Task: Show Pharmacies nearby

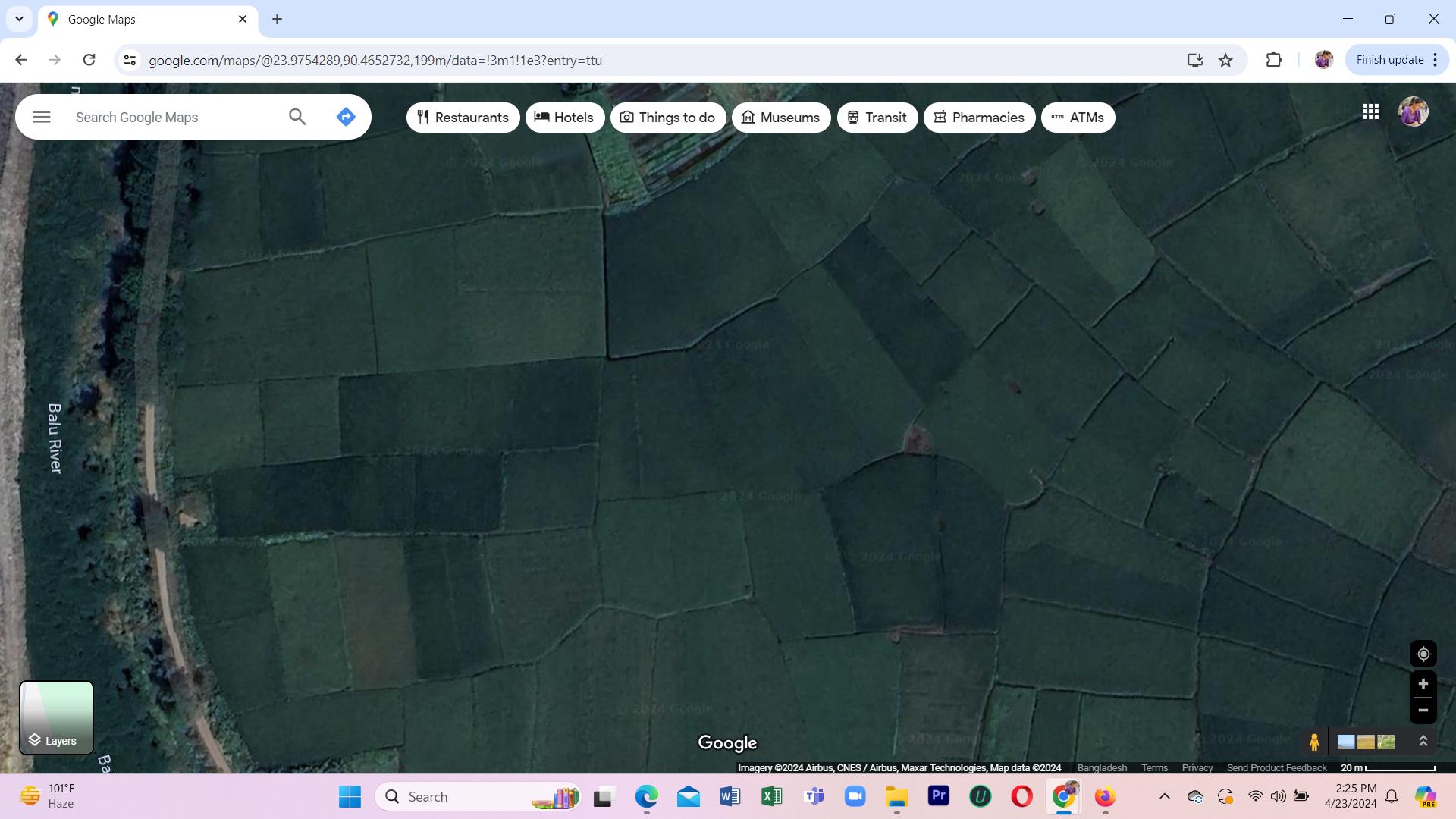Action: [x=979, y=118]
